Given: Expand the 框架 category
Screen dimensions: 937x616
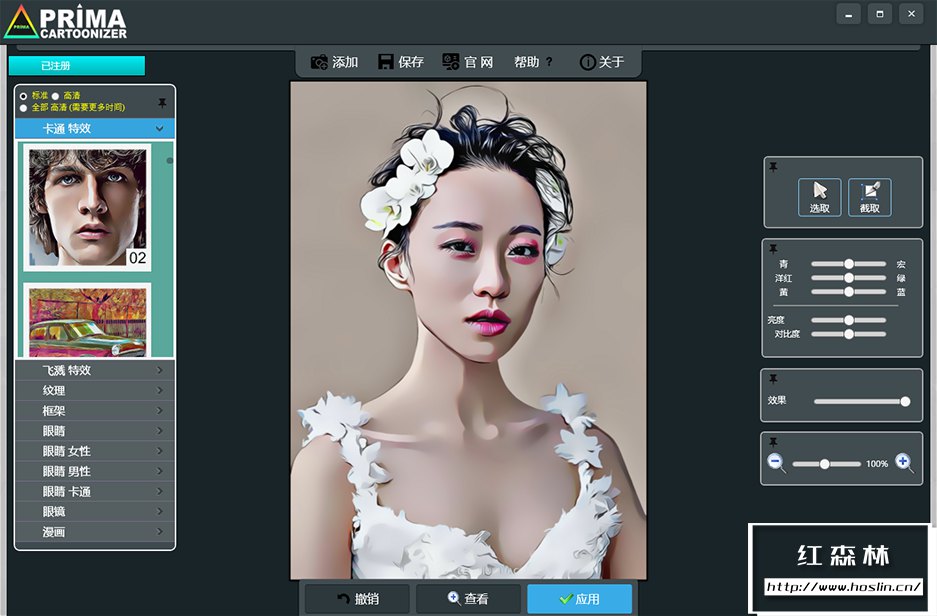Looking at the screenshot, I should click(95, 411).
